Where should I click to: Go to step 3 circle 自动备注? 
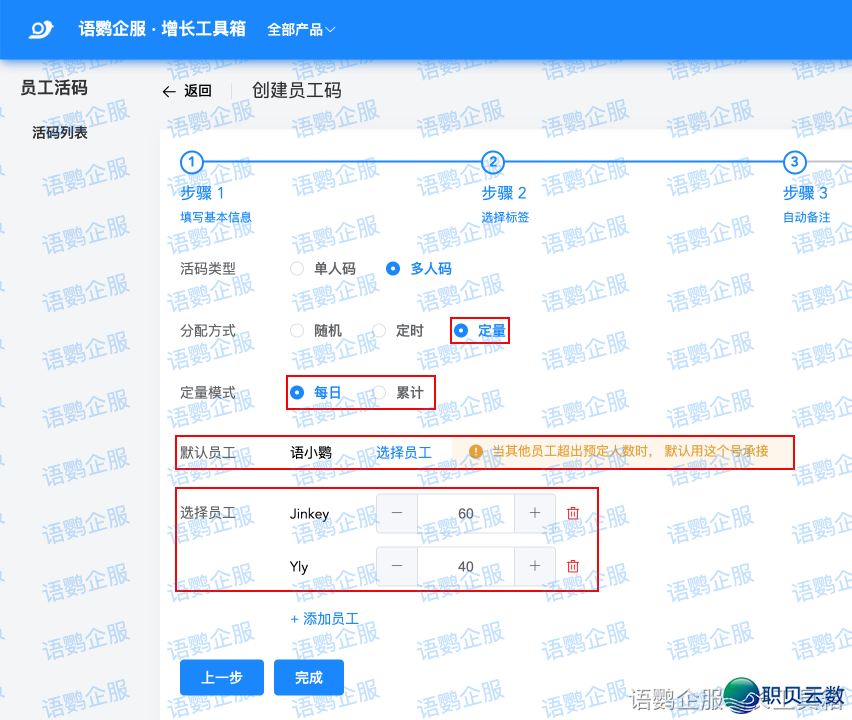[x=794, y=162]
